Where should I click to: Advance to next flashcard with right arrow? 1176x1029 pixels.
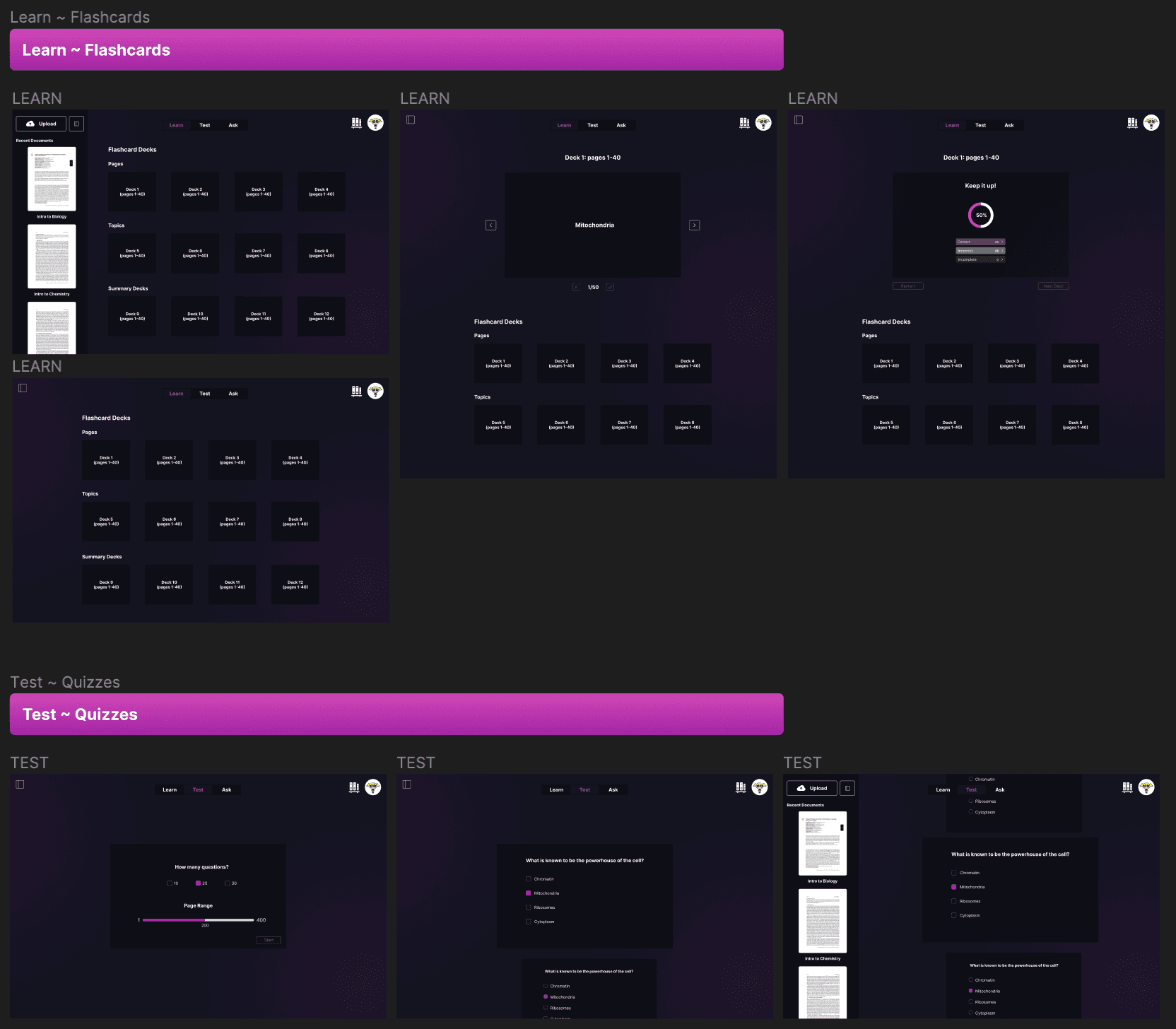(694, 225)
